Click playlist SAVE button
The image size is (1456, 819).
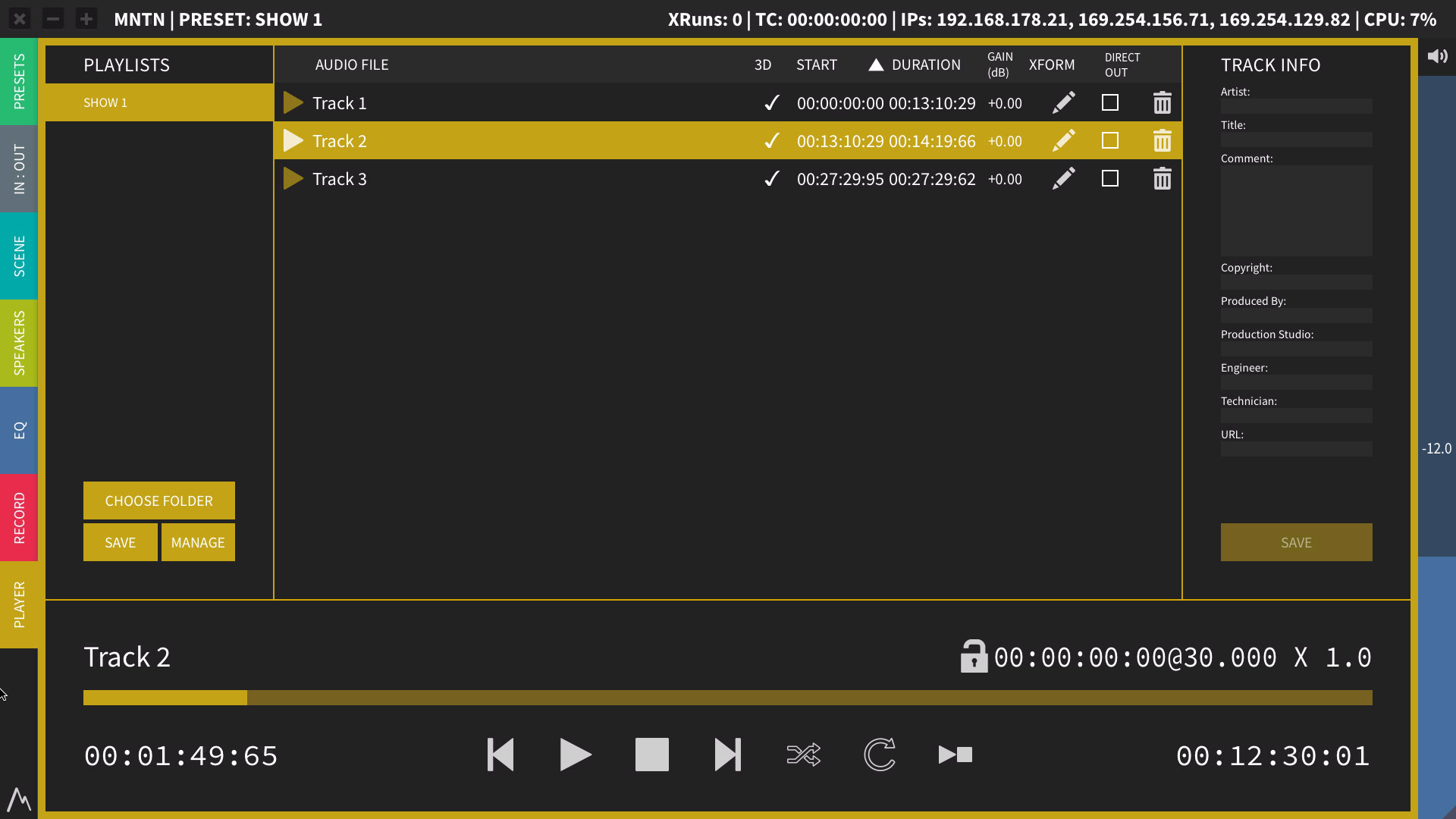(x=121, y=542)
